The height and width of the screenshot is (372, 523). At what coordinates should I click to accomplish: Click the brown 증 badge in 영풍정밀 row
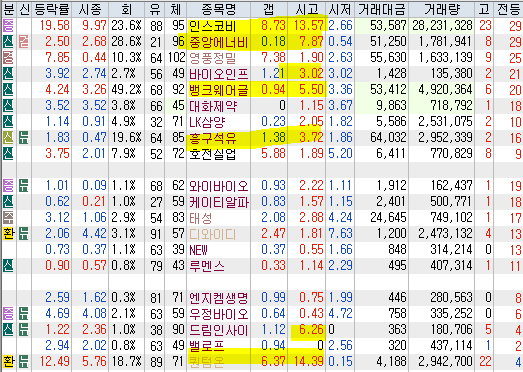click(x=8, y=57)
